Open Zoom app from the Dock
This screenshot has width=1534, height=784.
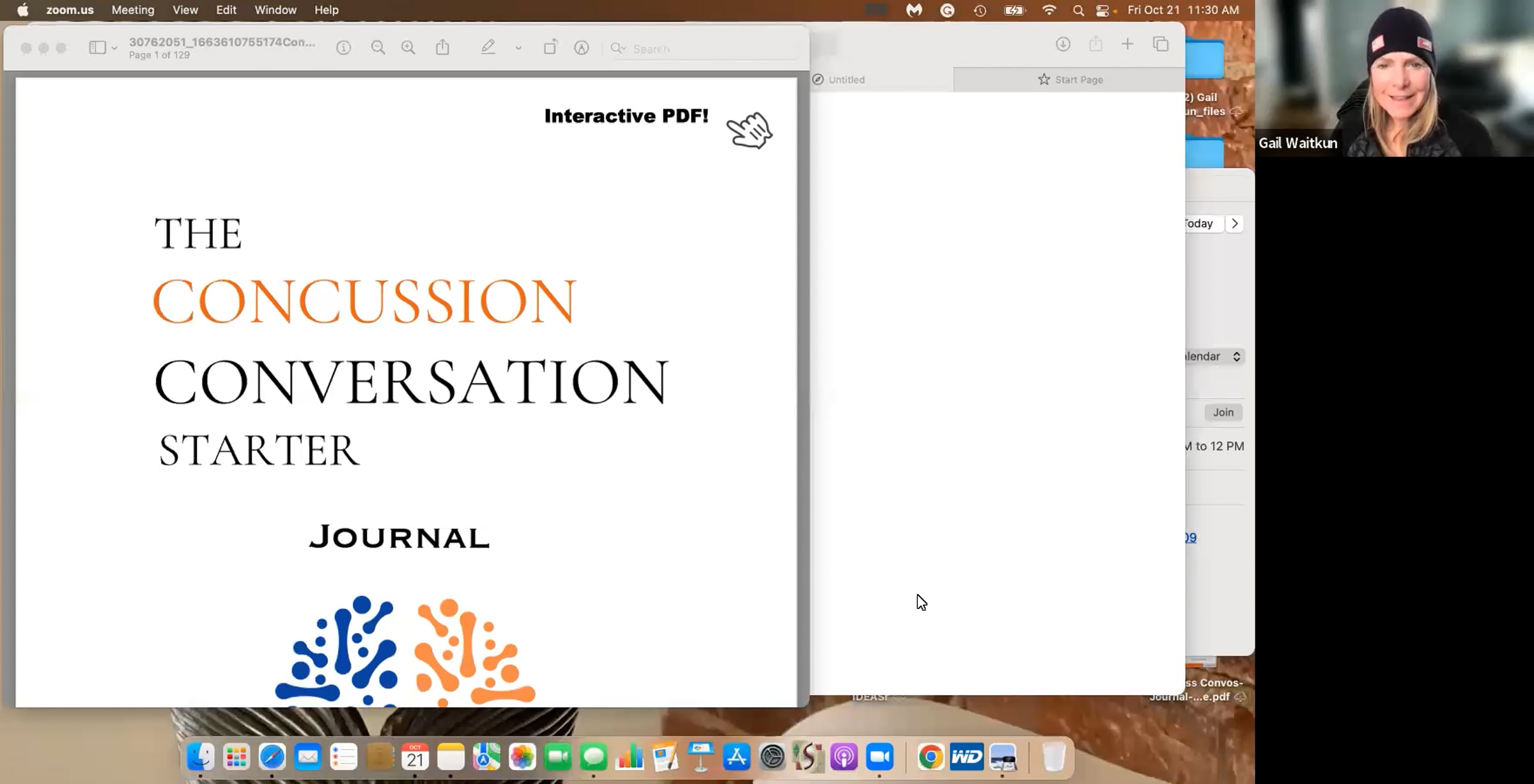coord(879,757)
